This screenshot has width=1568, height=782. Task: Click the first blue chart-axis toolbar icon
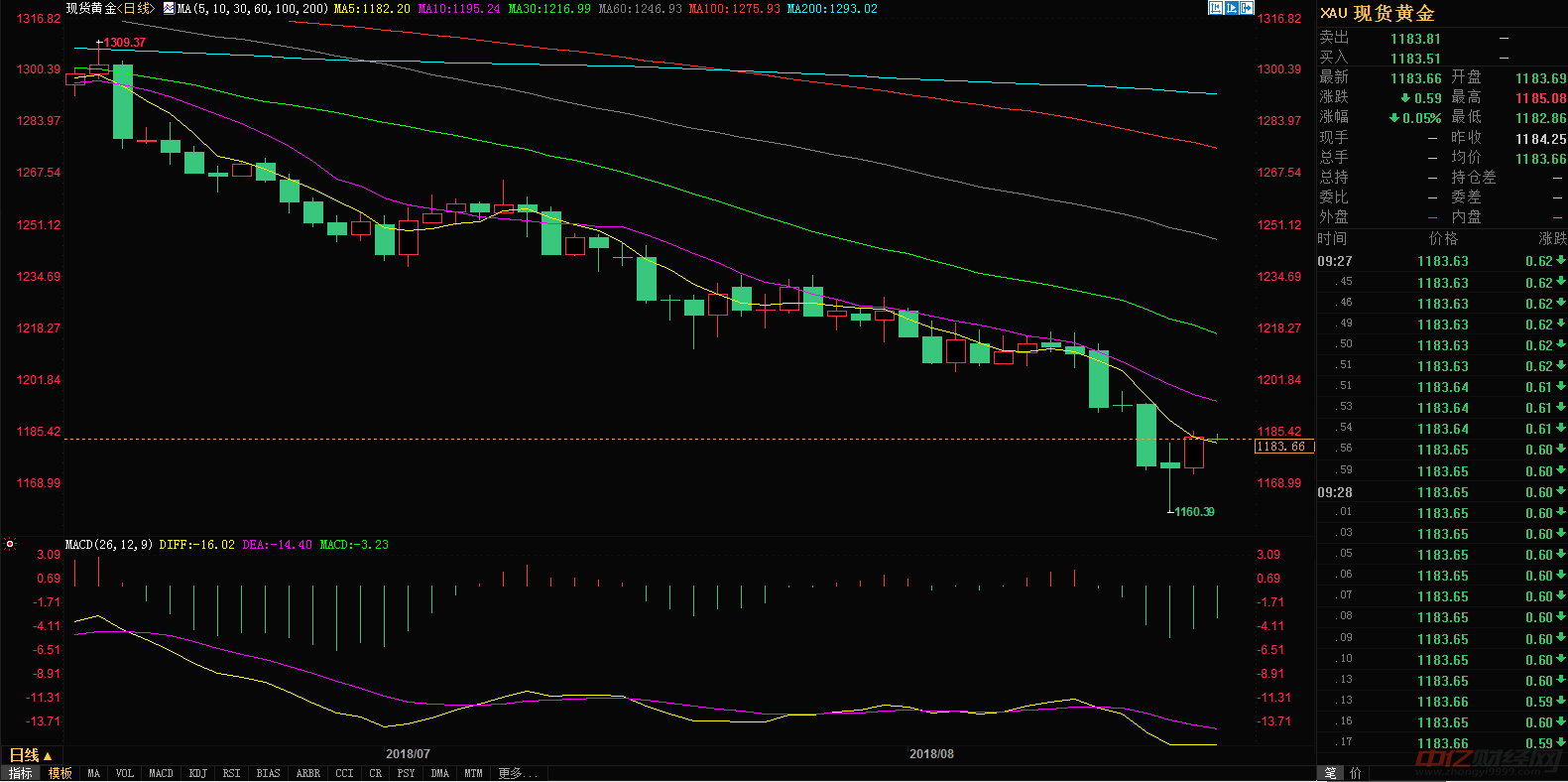pyautogui.click(x=1215, y=8)
